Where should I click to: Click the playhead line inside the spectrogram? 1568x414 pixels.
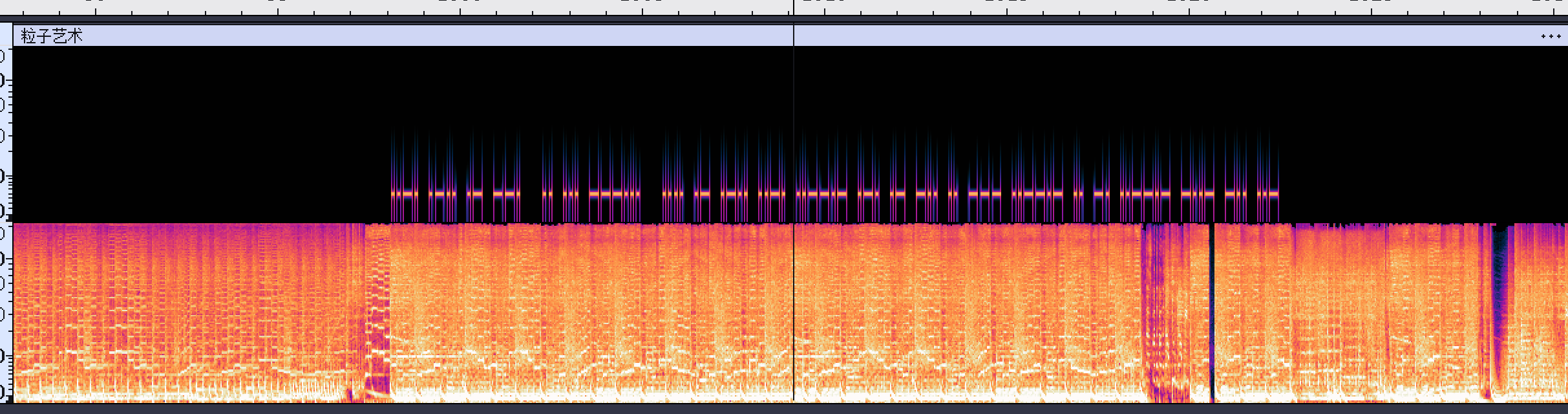click(794, 291)
